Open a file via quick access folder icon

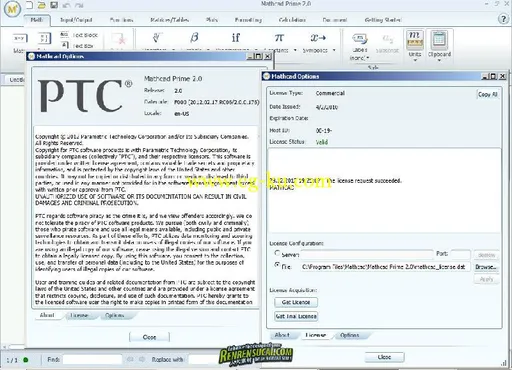[x=41, y=5]
